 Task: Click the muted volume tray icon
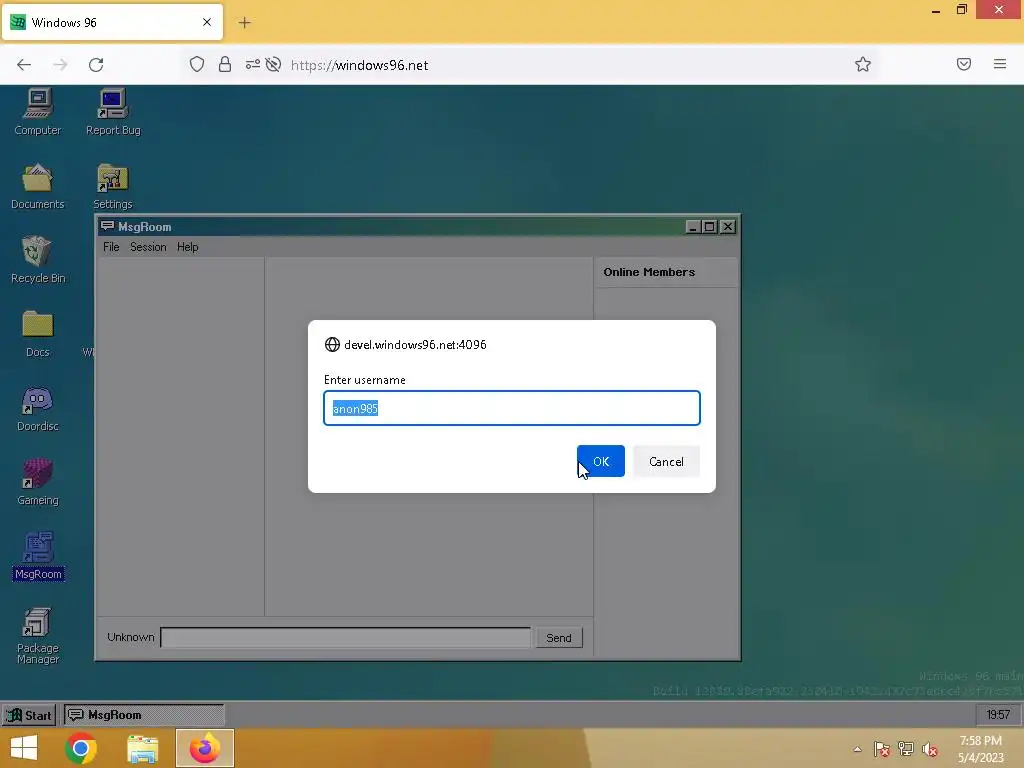click(x=929, y=749)
